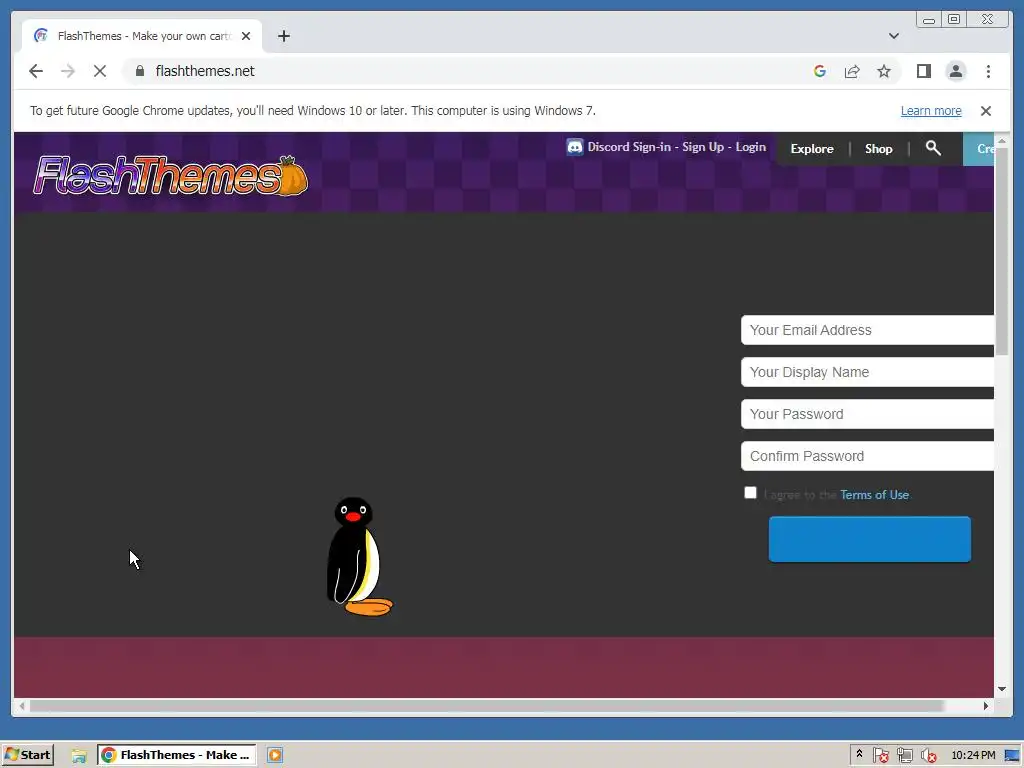The height and width of the screenshot is (768, 1024).
Task: Go back to the previous page
Action: 36,71
